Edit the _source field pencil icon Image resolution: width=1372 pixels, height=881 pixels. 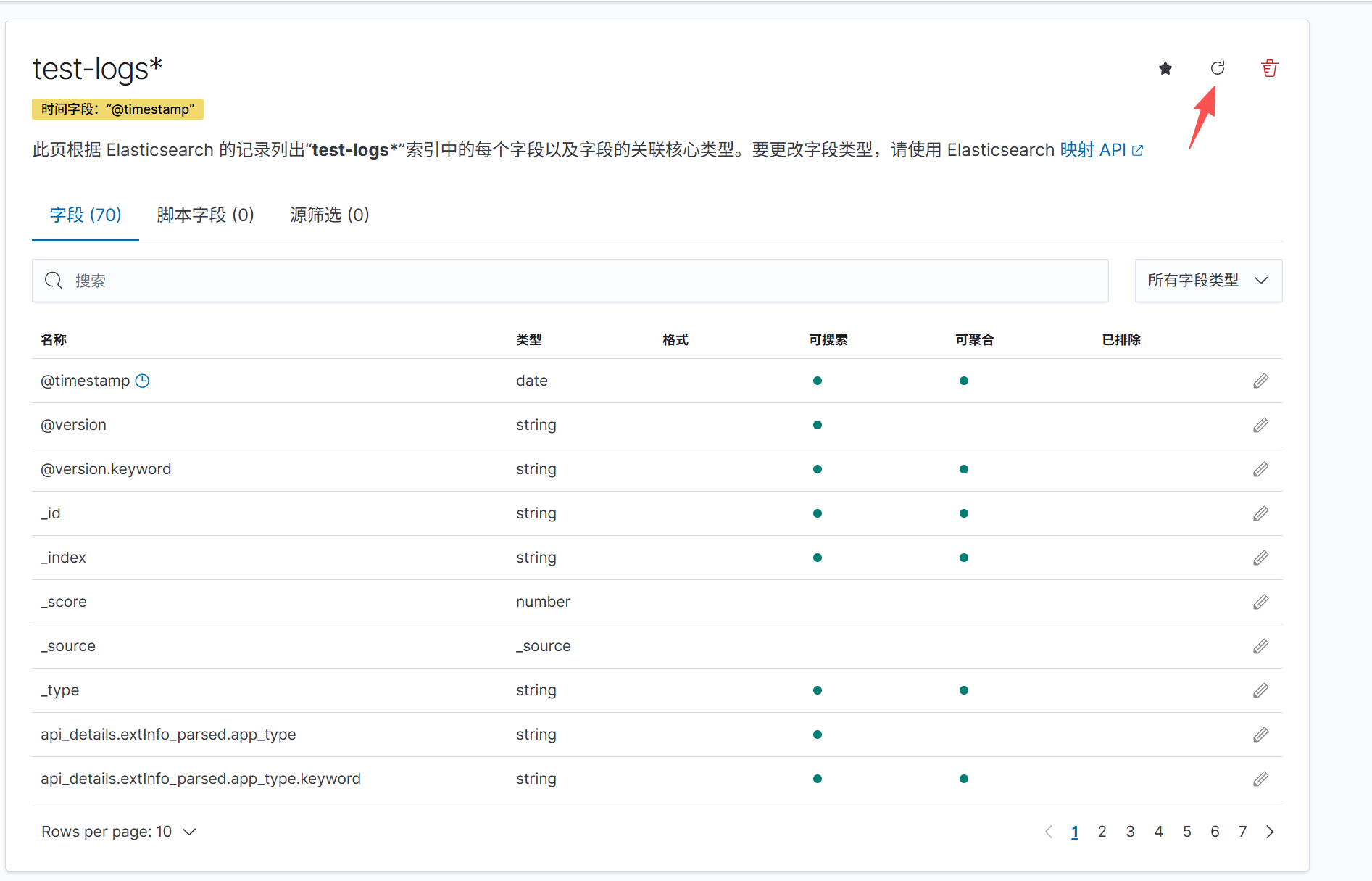coord(1260,646)
